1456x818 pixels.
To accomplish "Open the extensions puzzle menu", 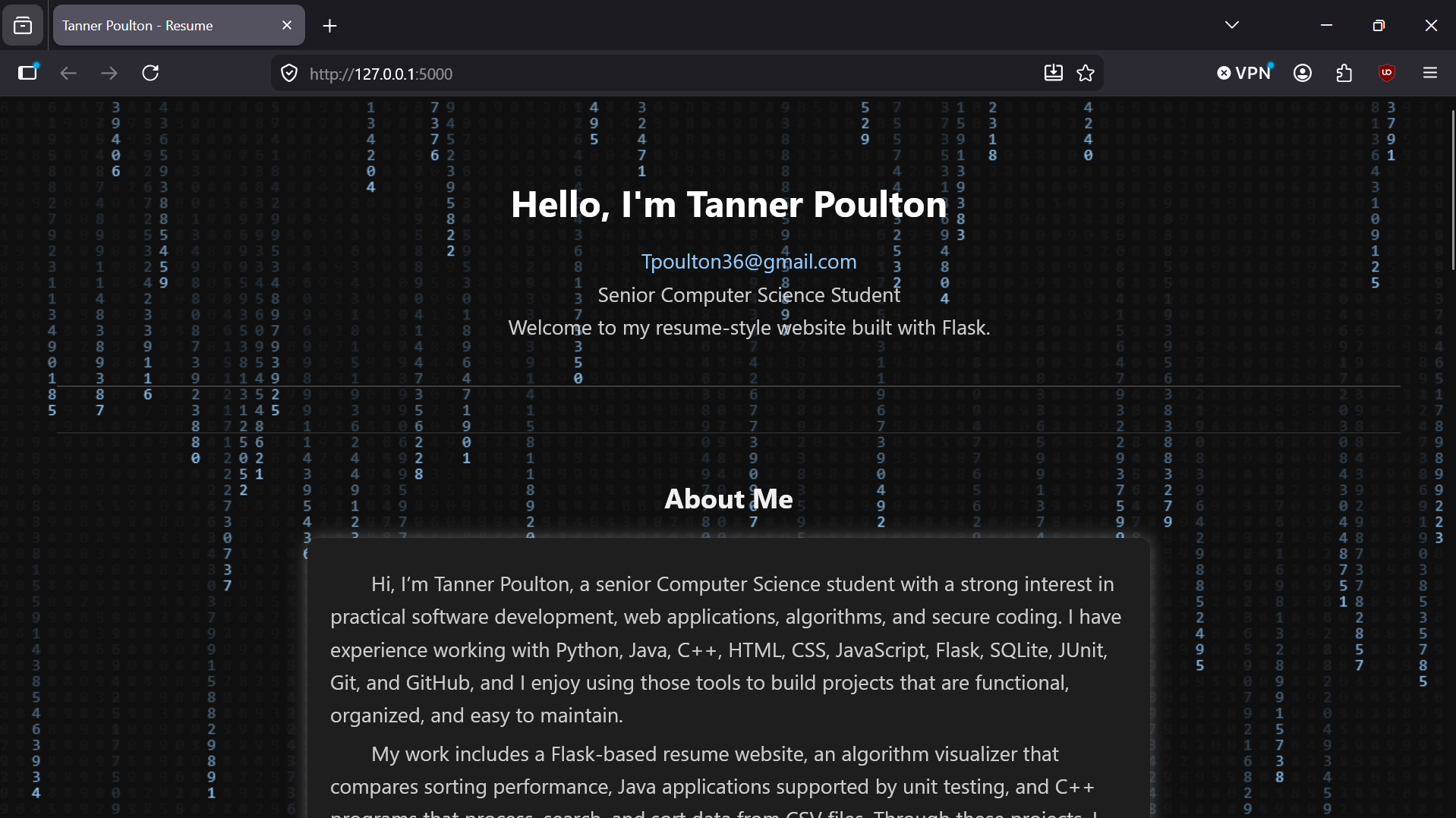I will coord(1344,73).
